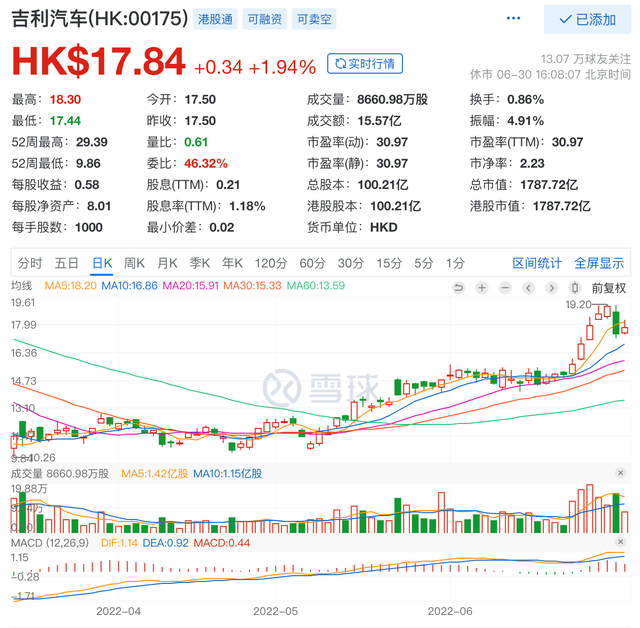Close the MACD indicator panel
640x628 pixels.
pyautogui.click(x=620, y=541)
